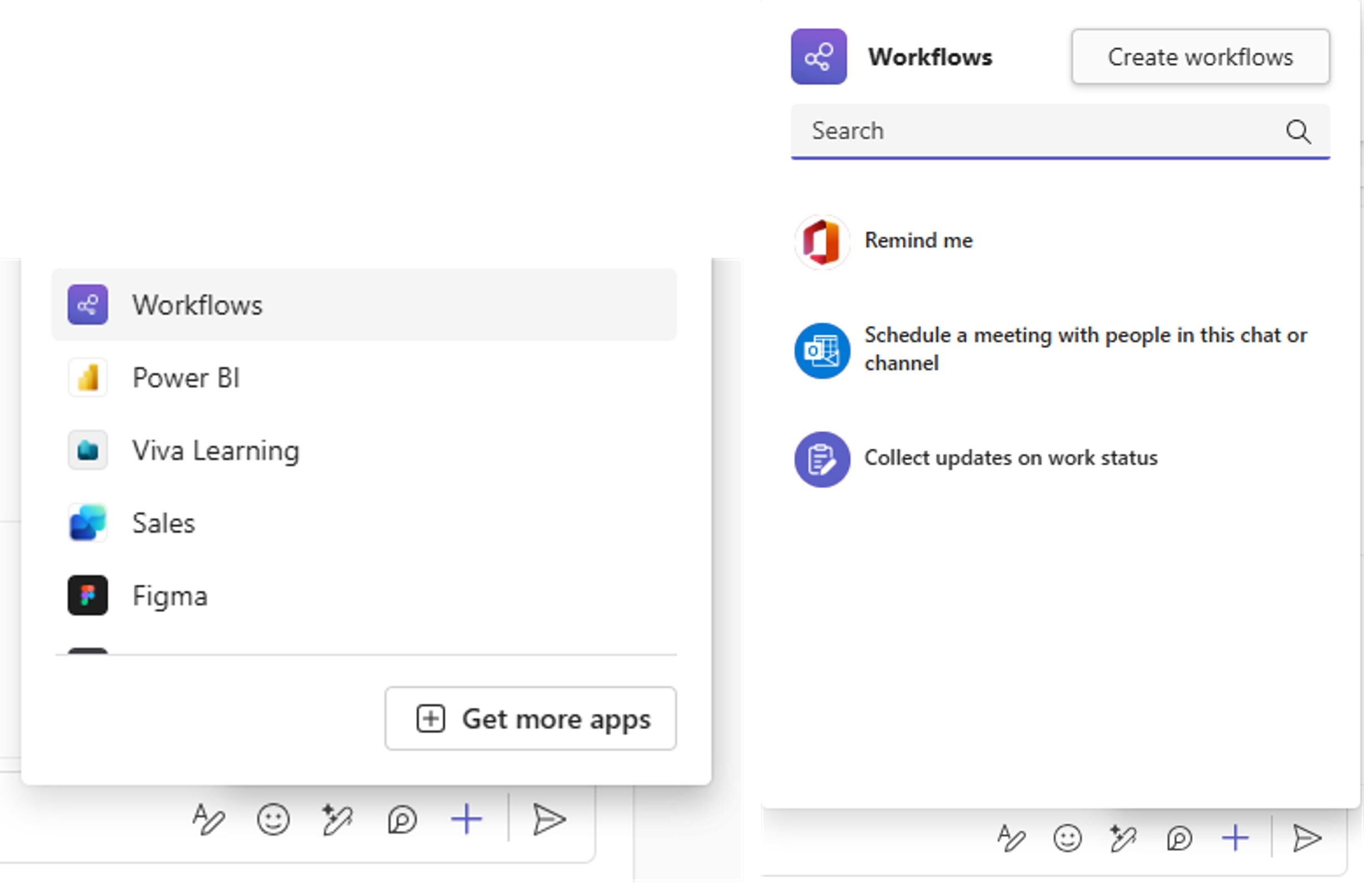Click the Loop components icon in the left compose bar
Image resolution: width=1364 pixels, height=896 pixels.
coord(402,819)
